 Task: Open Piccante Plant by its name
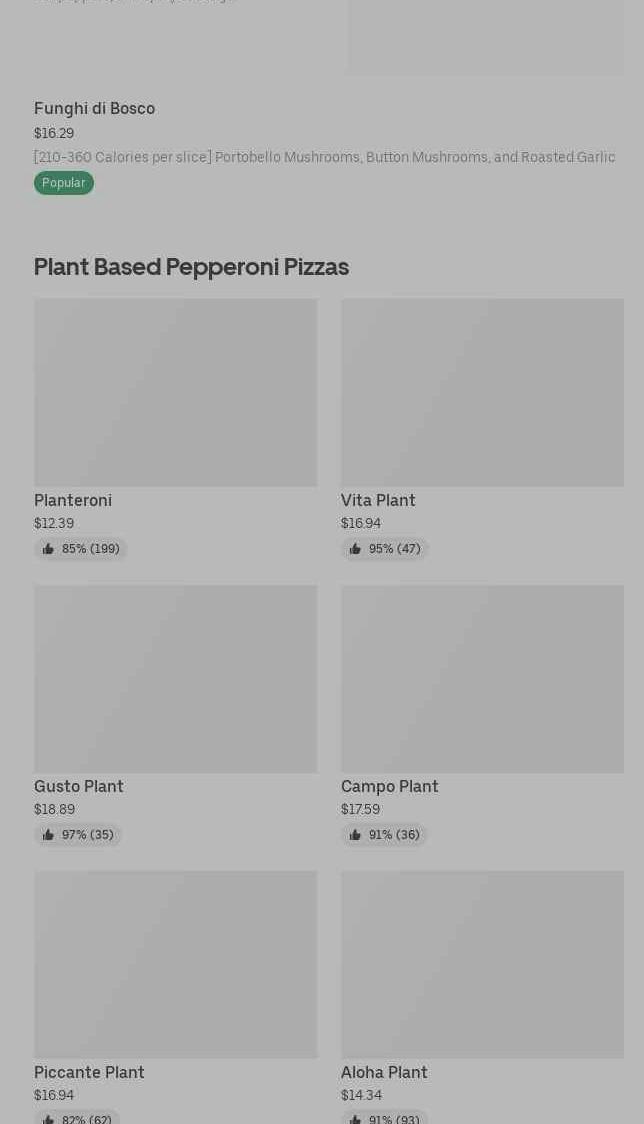coord(89,1072)
